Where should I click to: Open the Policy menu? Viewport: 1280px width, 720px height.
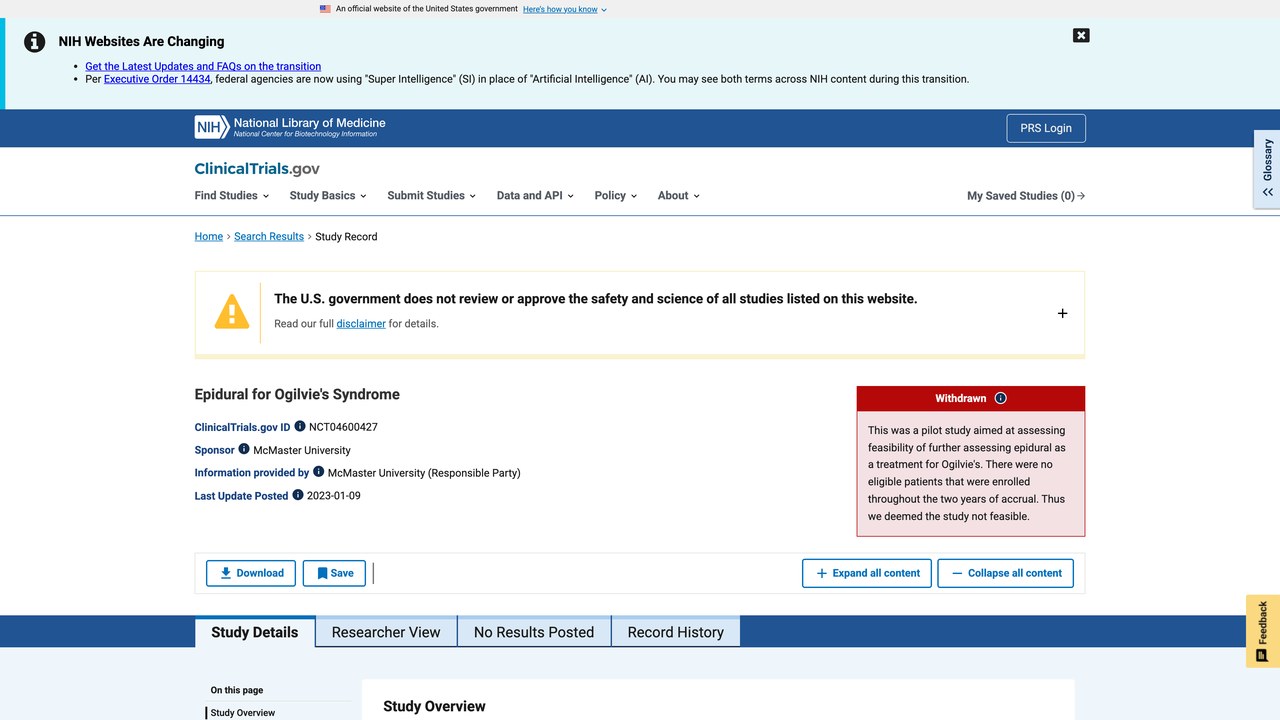click(615, 196)
